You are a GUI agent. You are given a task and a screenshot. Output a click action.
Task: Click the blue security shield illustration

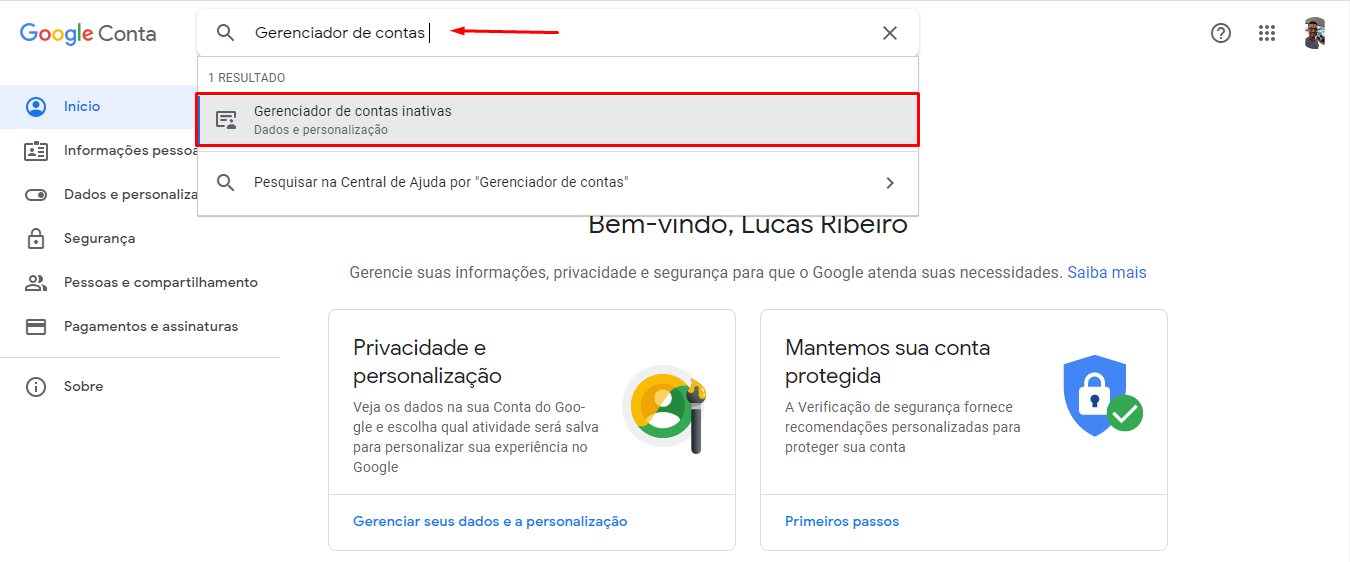[1093, 395]
